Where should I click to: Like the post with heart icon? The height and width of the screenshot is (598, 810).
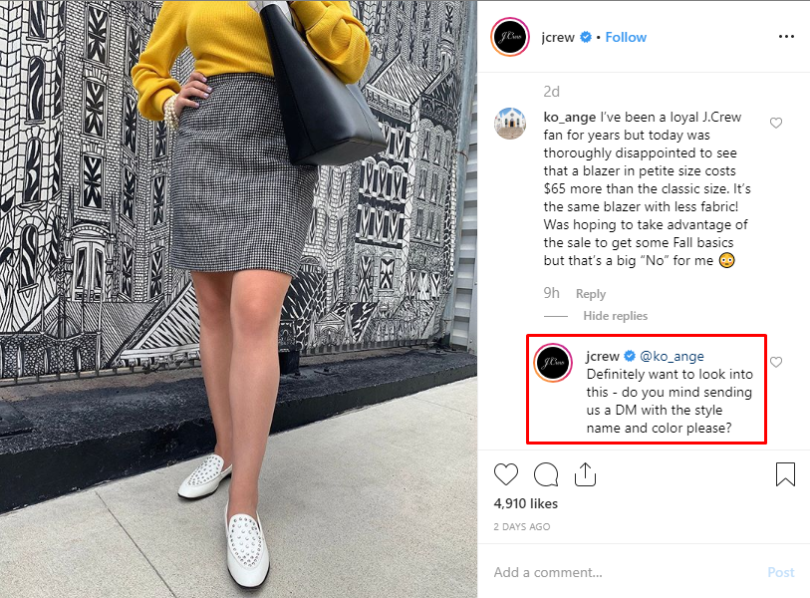click(506, 474)
